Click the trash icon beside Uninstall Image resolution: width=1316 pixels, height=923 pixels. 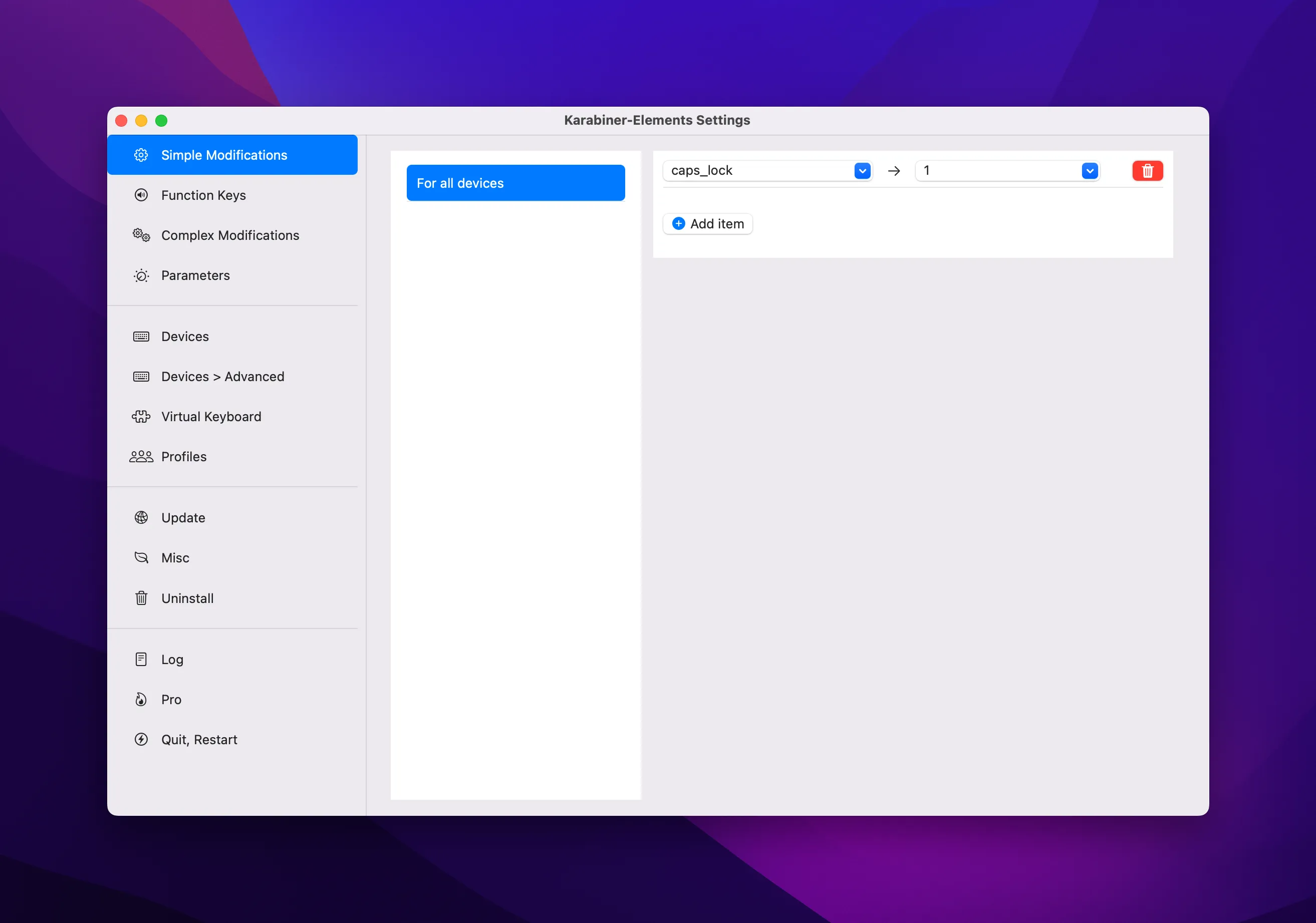coord(141,598)
